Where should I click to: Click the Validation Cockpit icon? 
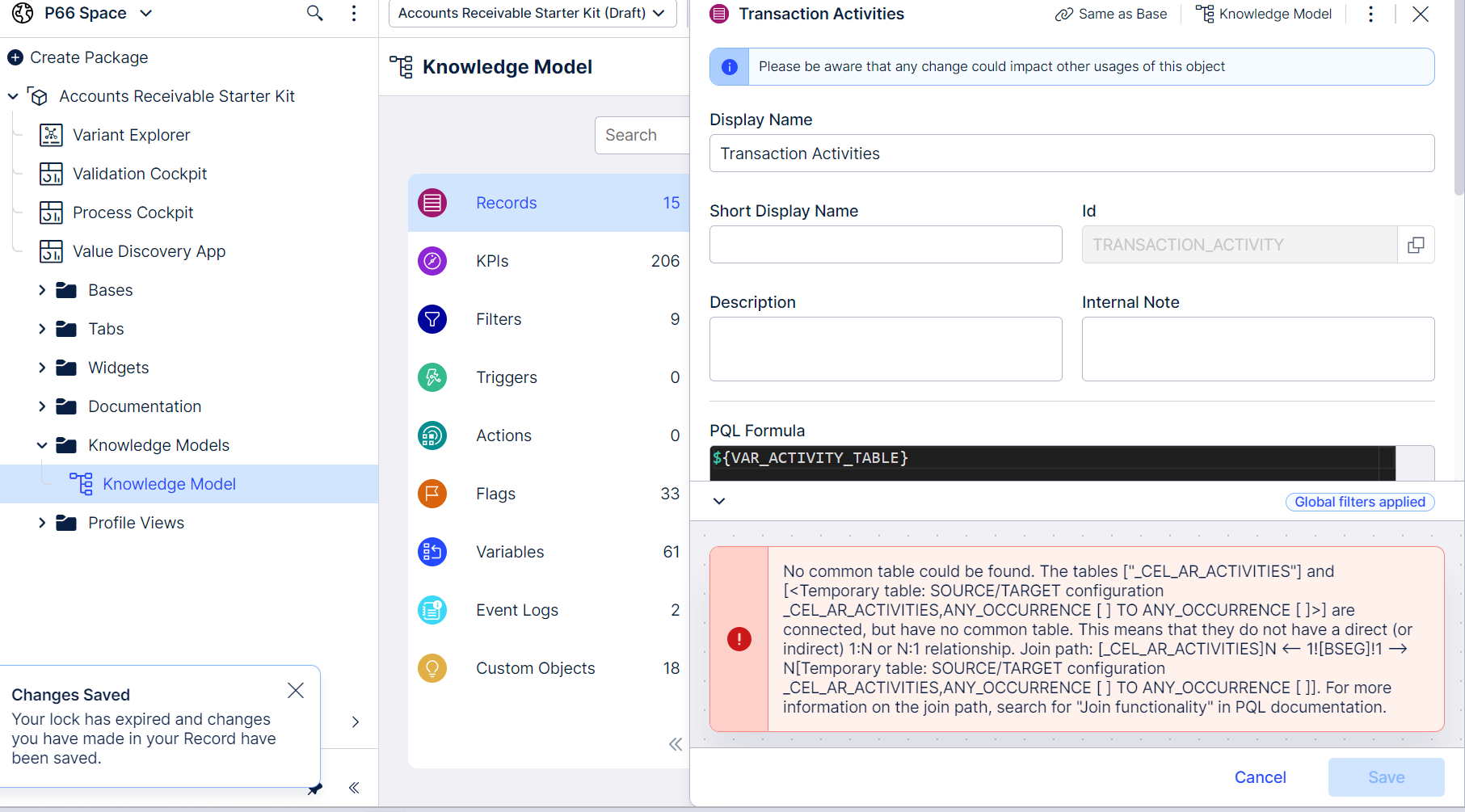(51, 174)
